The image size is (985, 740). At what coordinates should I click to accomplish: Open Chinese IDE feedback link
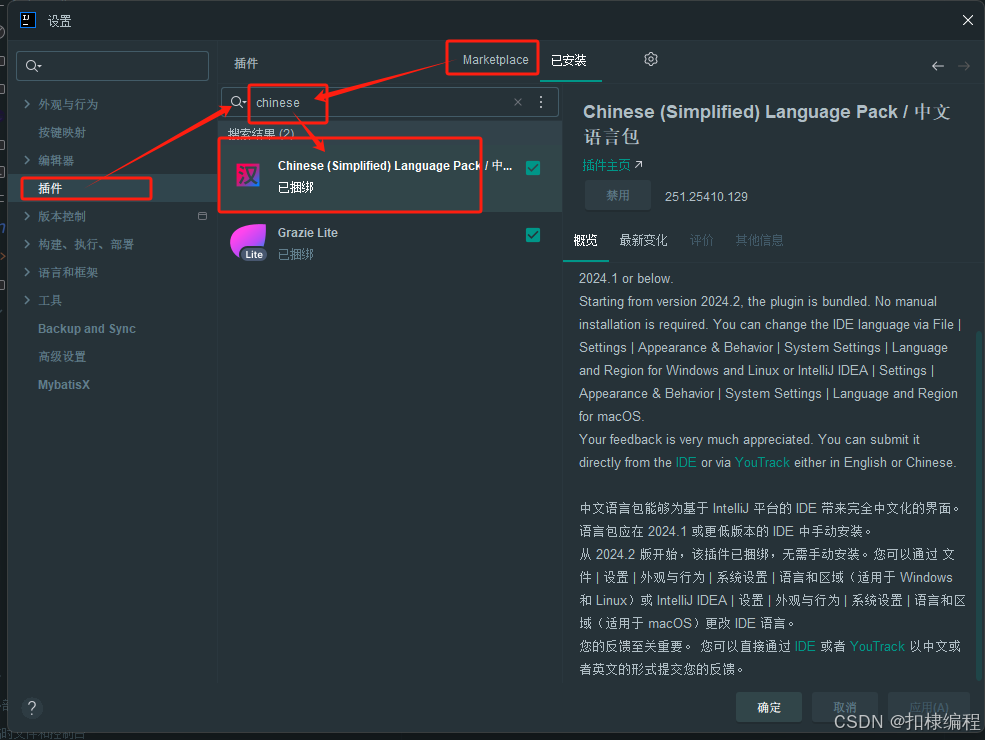[x=805, y=646]
